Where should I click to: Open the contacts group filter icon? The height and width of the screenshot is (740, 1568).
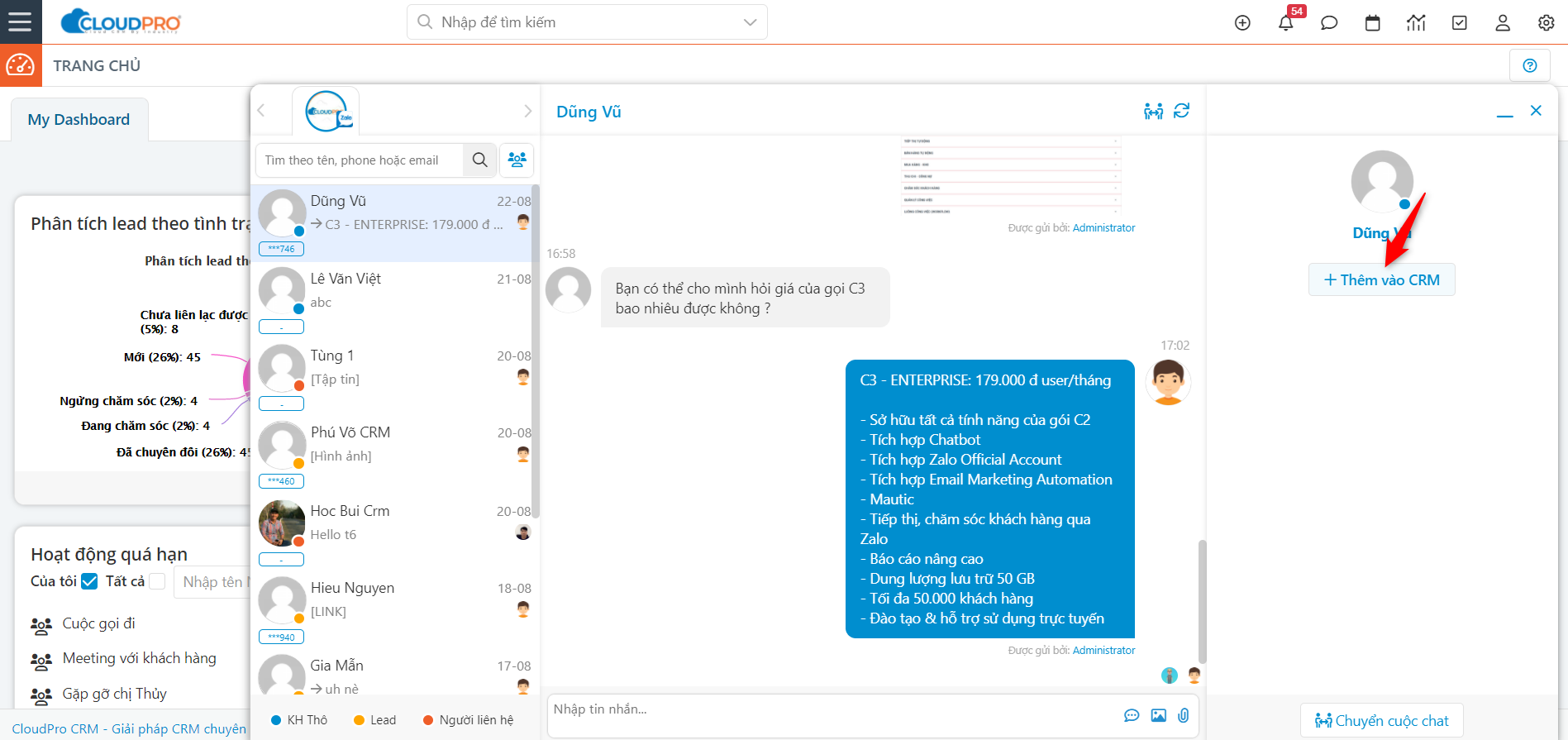[x=517, y=160]
